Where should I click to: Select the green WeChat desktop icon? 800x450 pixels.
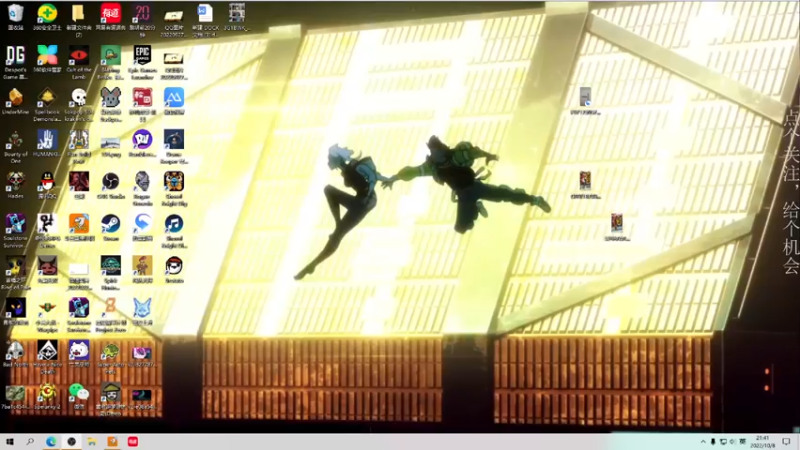click(x=79, y=396)
